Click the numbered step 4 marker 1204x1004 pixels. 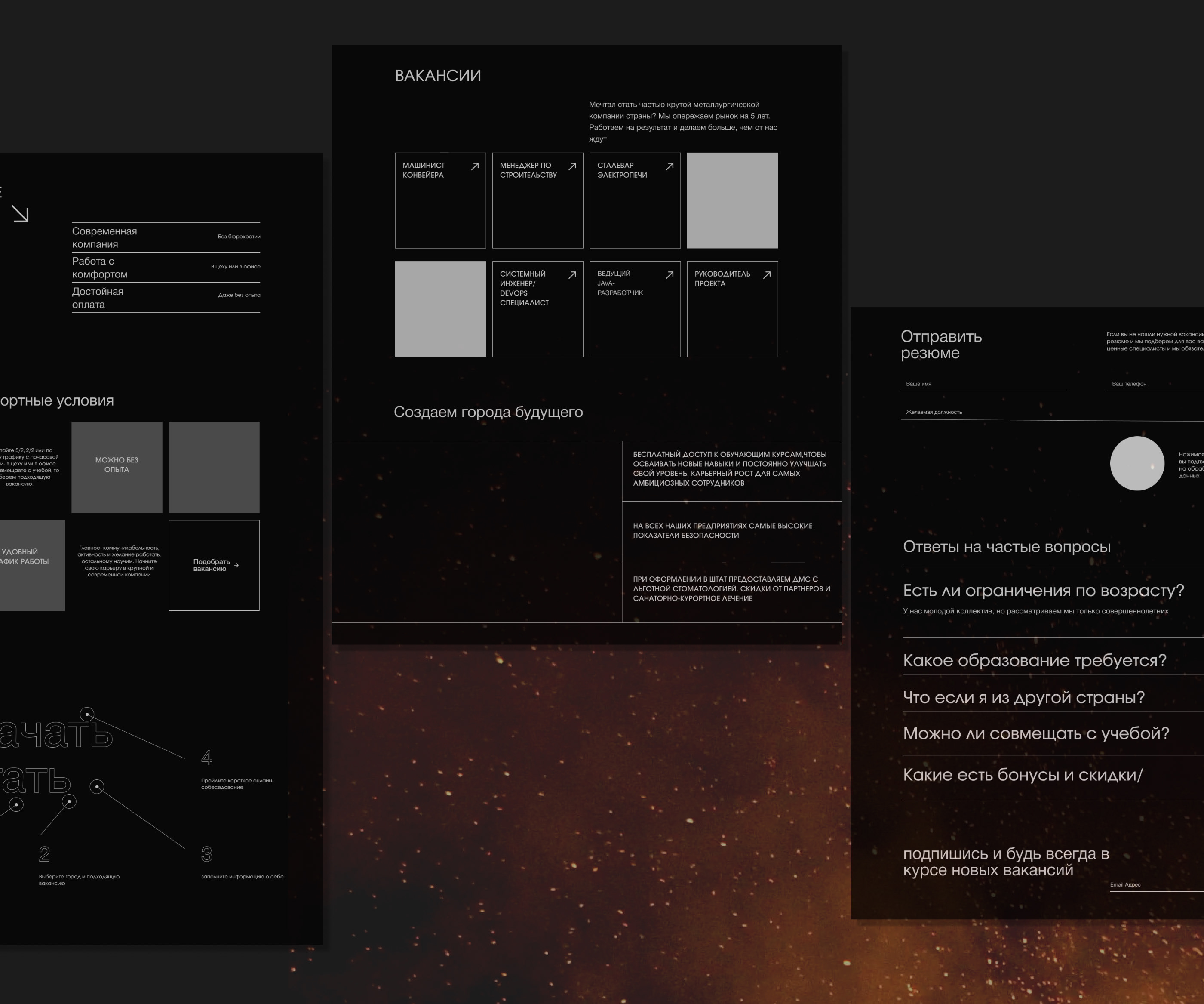pos(207,758)
